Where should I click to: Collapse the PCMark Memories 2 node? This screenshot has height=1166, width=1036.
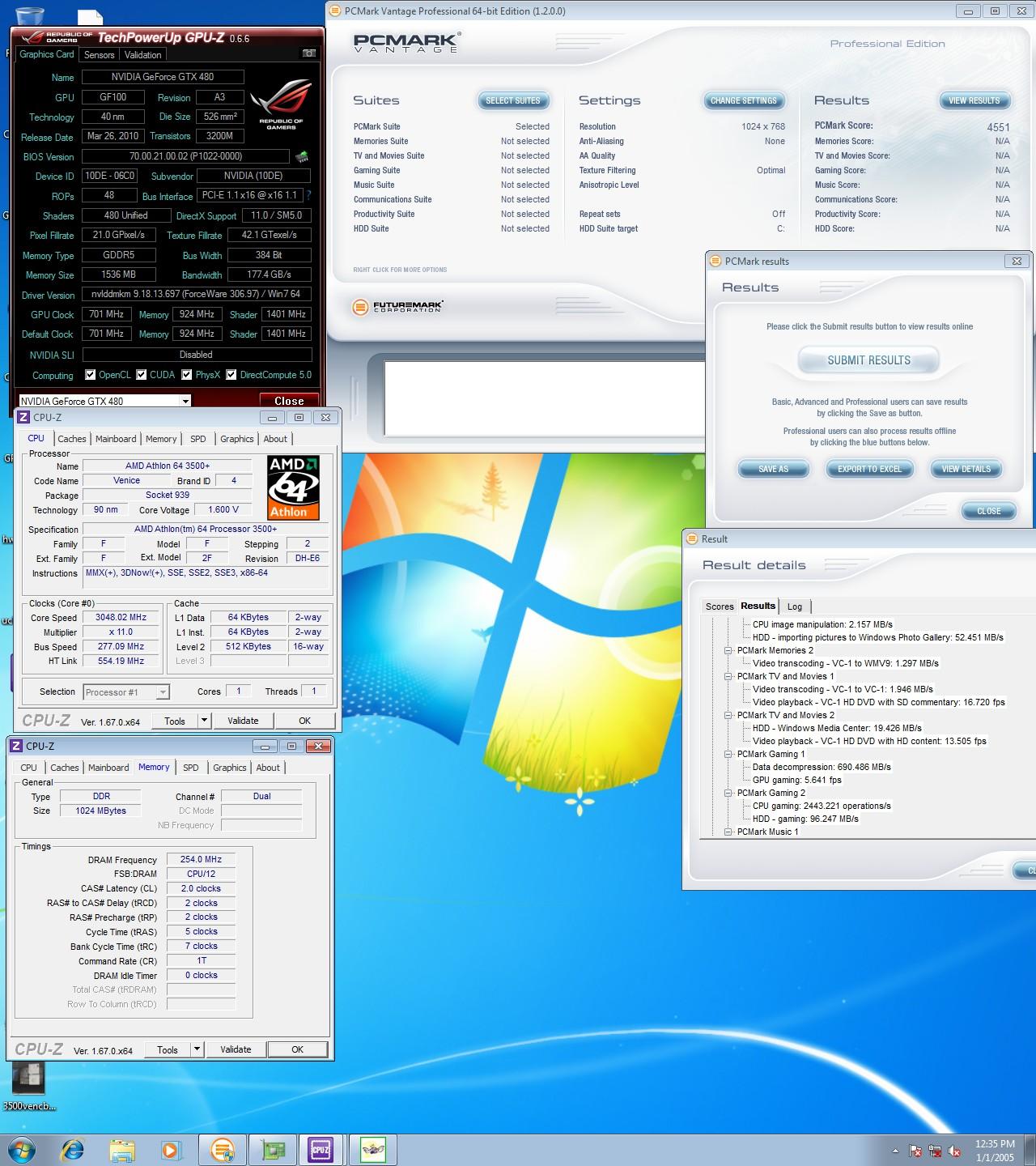coord(728,650)
